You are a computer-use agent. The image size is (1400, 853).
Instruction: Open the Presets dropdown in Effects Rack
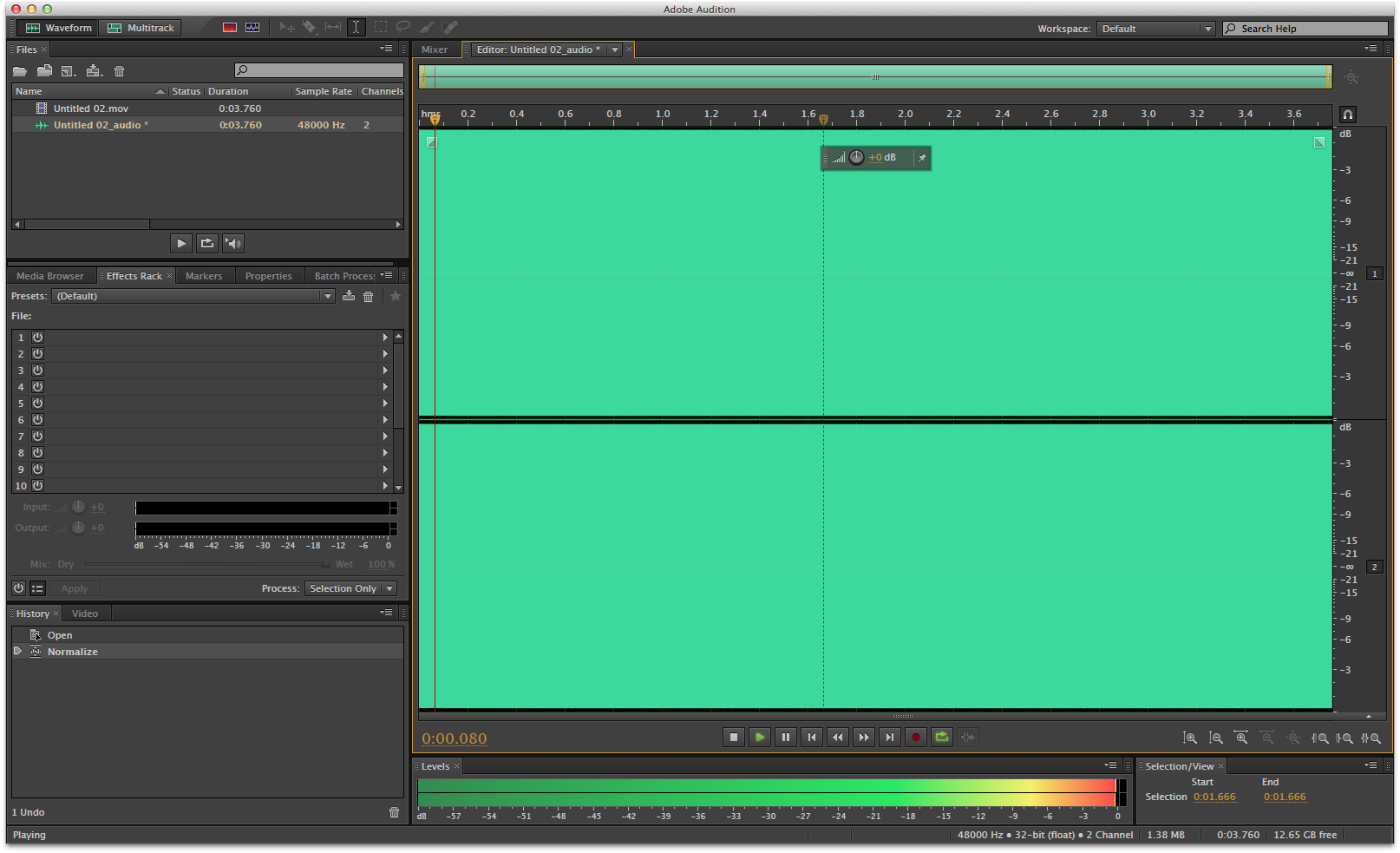193,297
